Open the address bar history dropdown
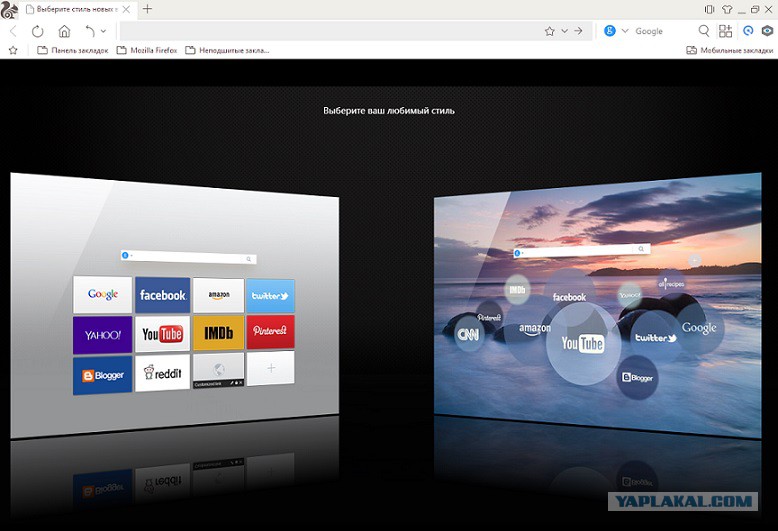The width and height of the screenshot is (778, 531). tap(564, 31)
